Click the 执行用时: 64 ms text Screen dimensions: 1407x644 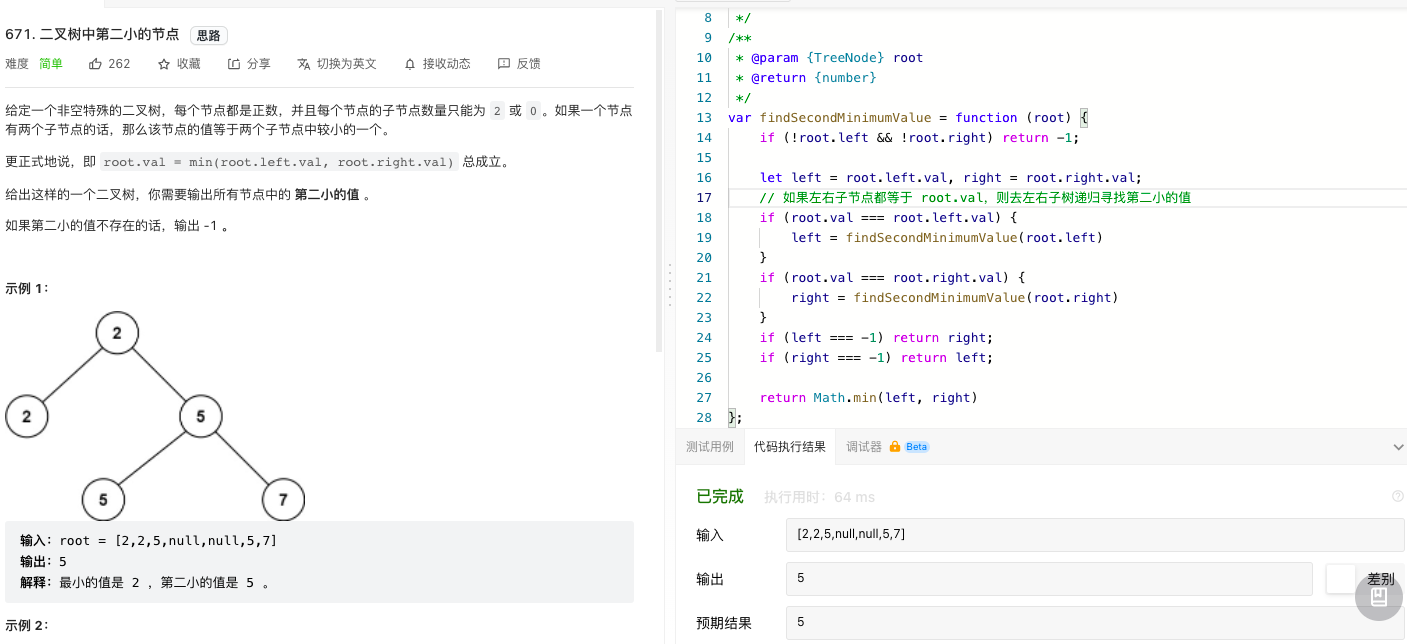[x=819, y=497]
